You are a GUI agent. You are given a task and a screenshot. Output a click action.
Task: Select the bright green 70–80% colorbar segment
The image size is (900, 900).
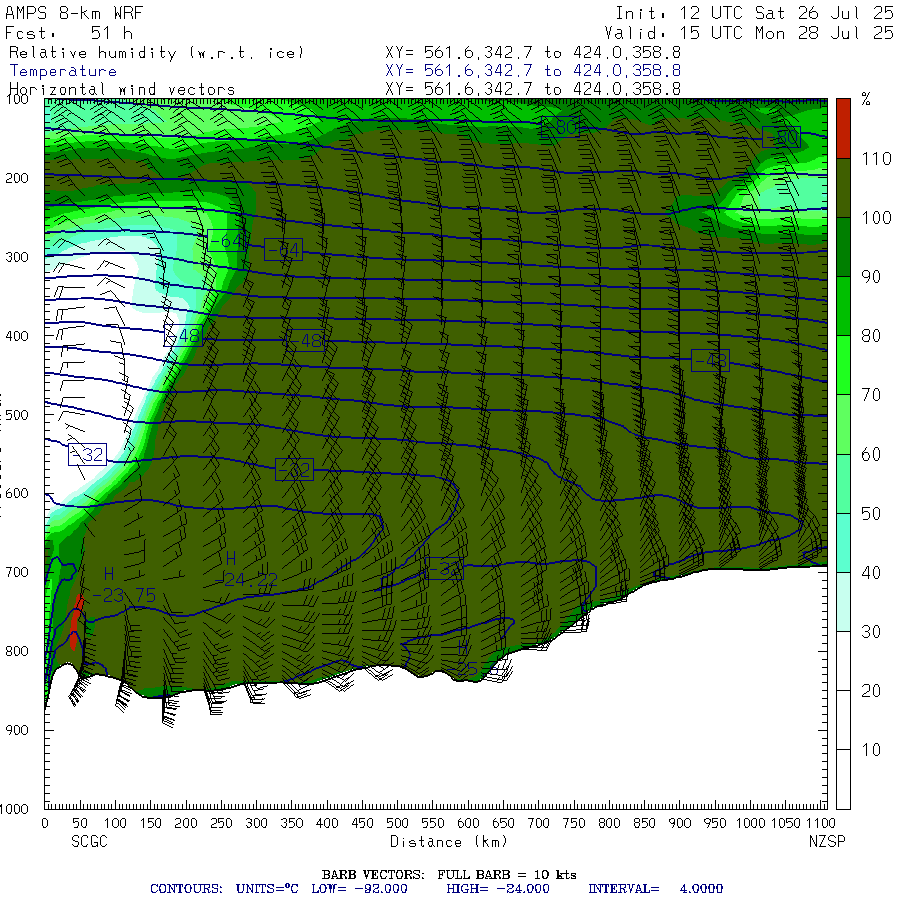point(843,365)
